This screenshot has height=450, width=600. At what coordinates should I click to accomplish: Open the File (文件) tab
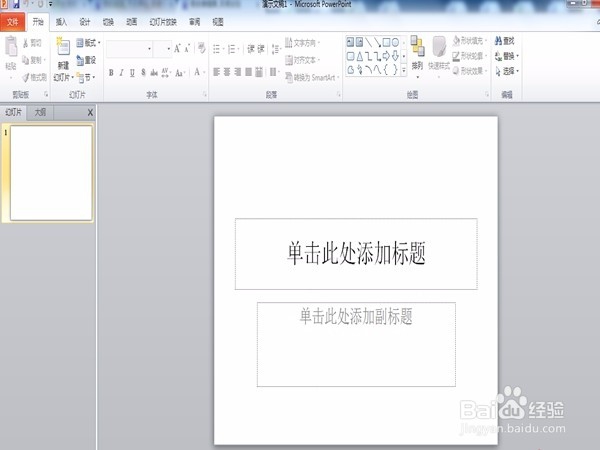pyautogui.click(x=12, y=22)
